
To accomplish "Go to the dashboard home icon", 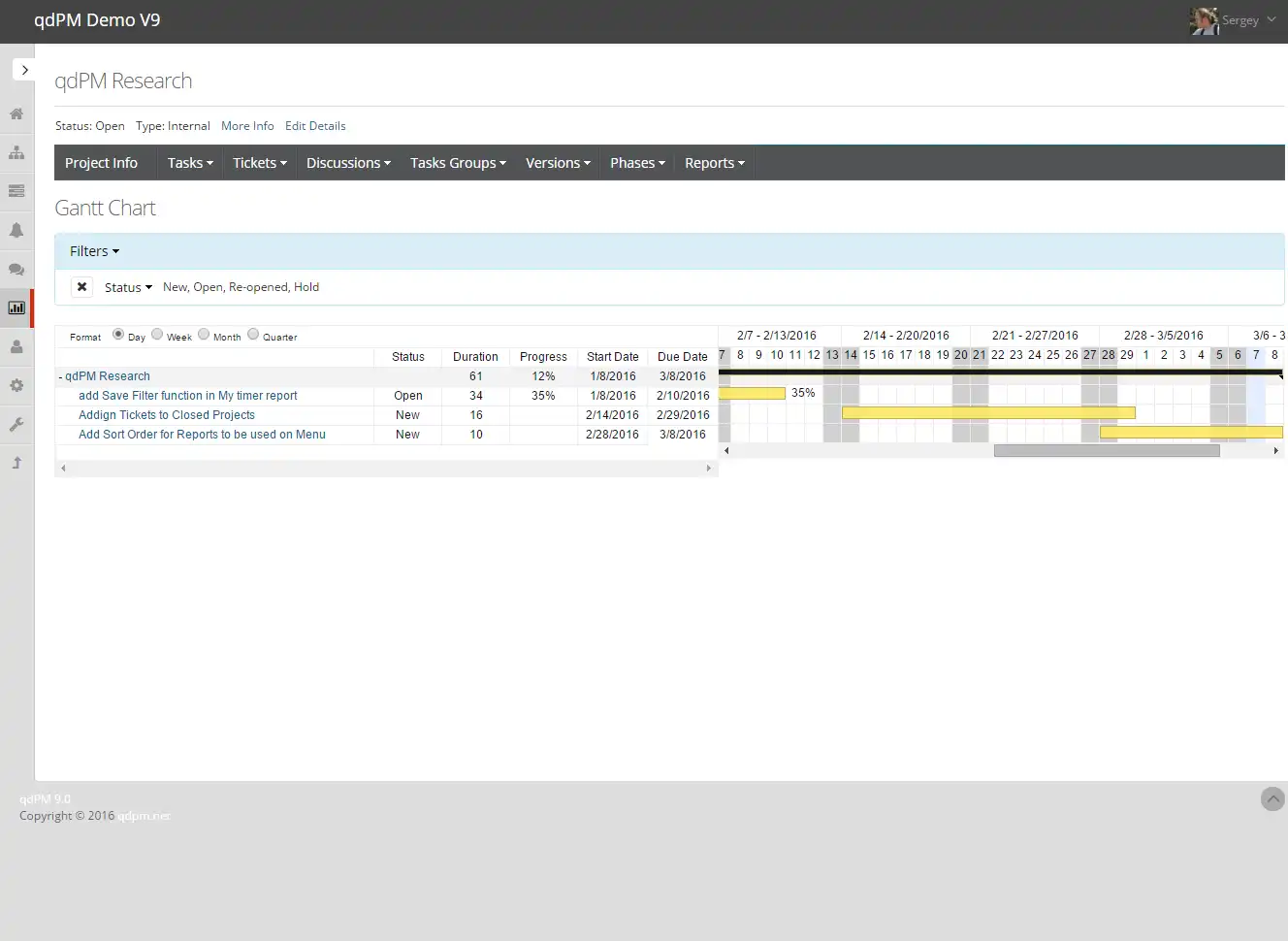I will tap(16, 114).
